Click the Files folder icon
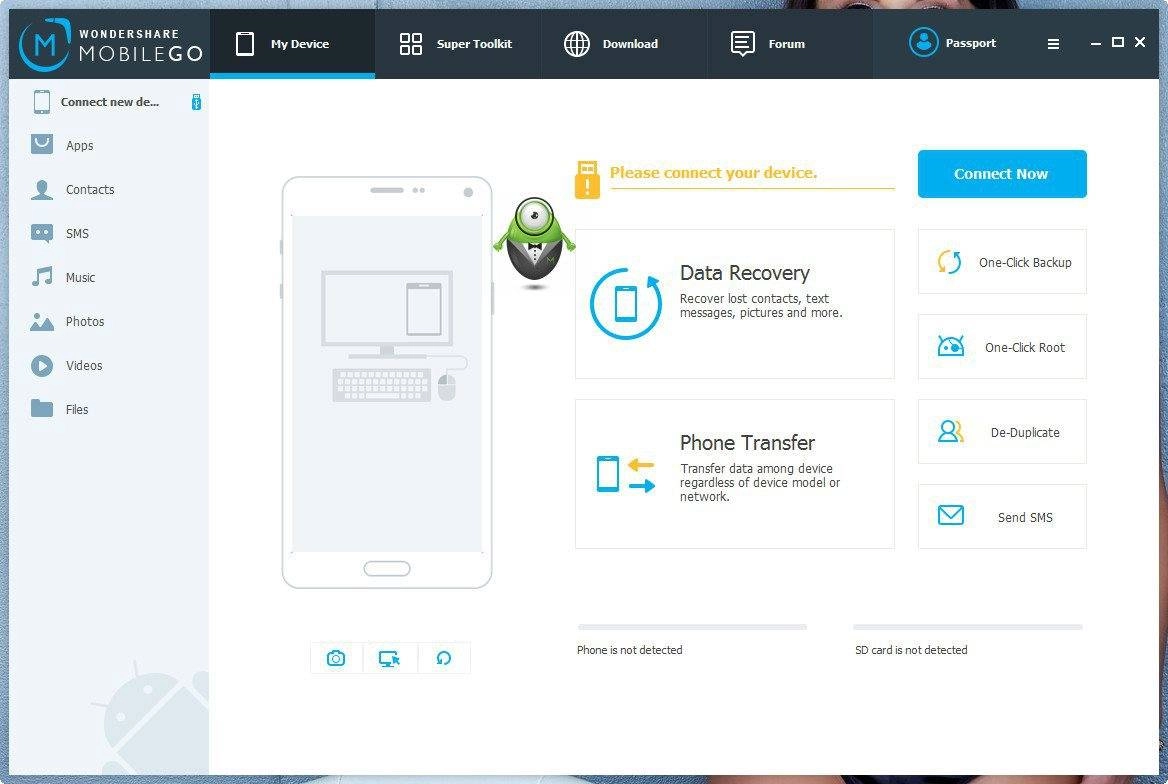 pyautogui.click(x=42, y=408)
